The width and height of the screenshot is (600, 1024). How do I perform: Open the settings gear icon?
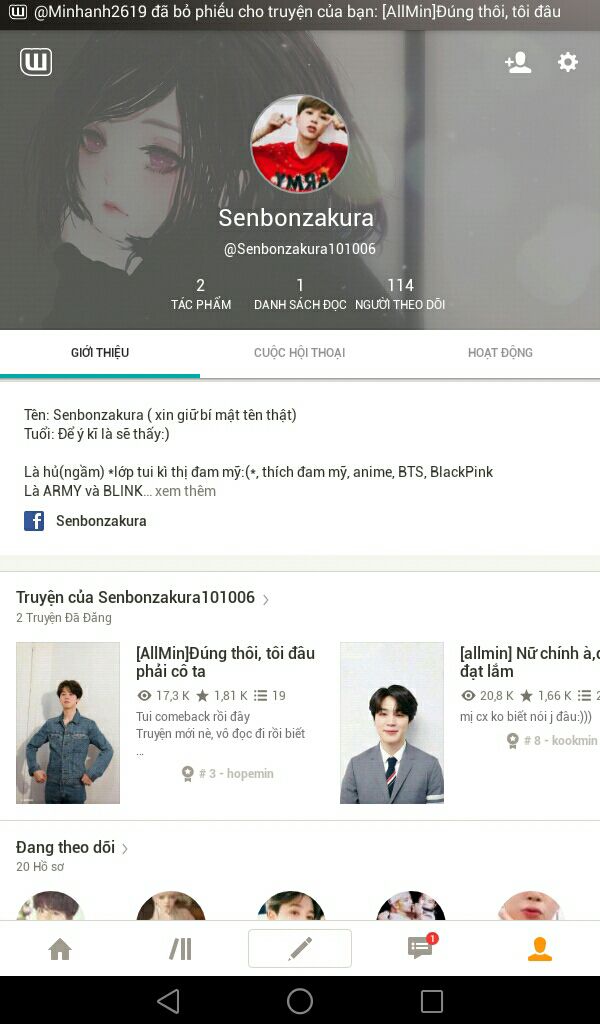coord(567,62)
